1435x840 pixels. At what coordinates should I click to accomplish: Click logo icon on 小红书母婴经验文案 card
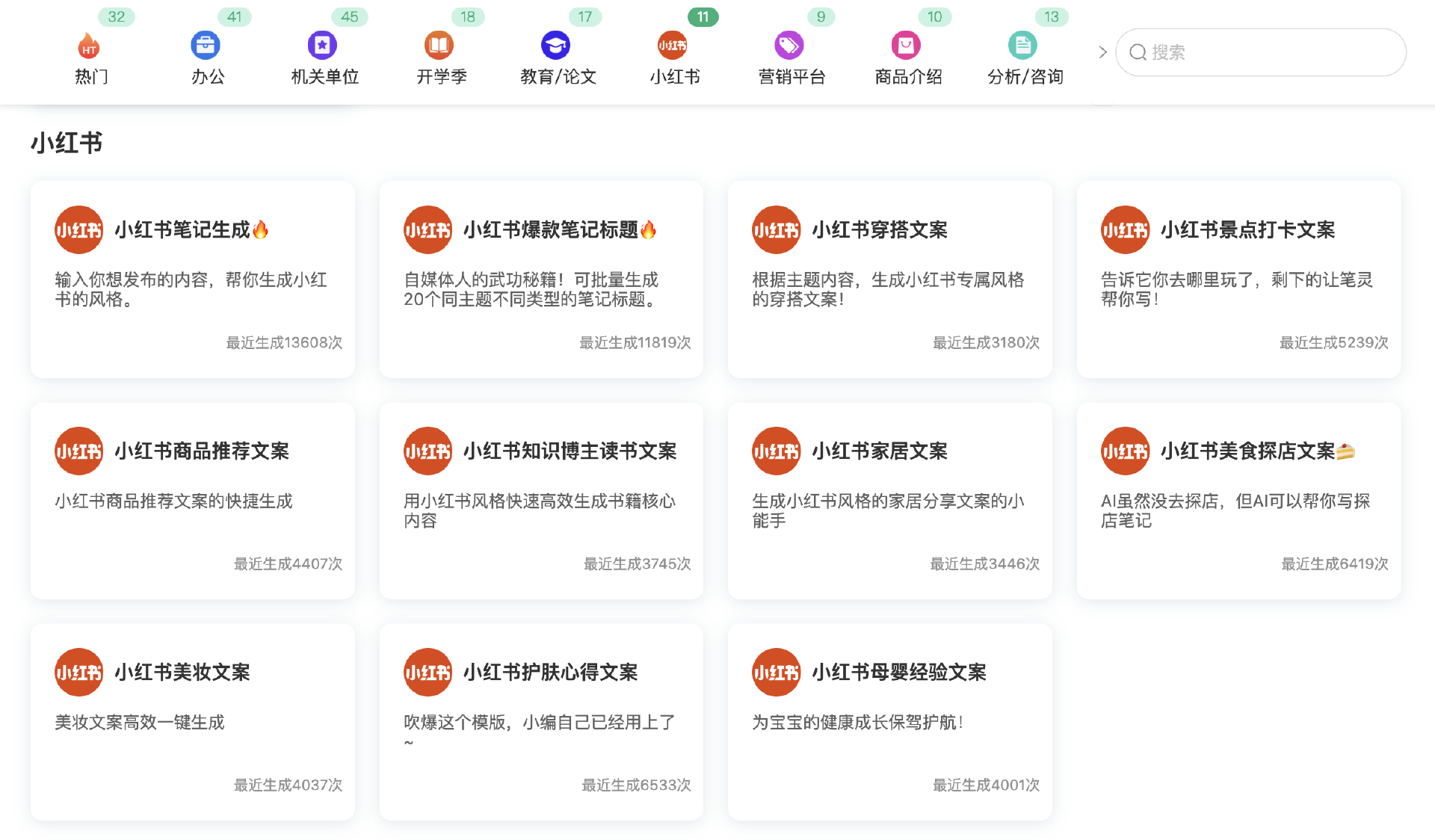tap(776, 672)
